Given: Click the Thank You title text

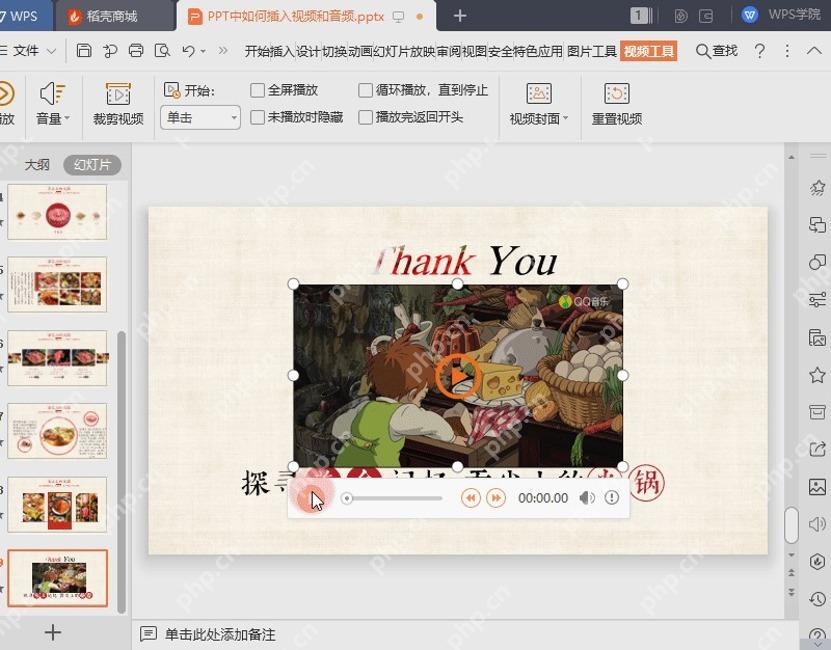Looking at the screenshot, I should click(465, 261).
